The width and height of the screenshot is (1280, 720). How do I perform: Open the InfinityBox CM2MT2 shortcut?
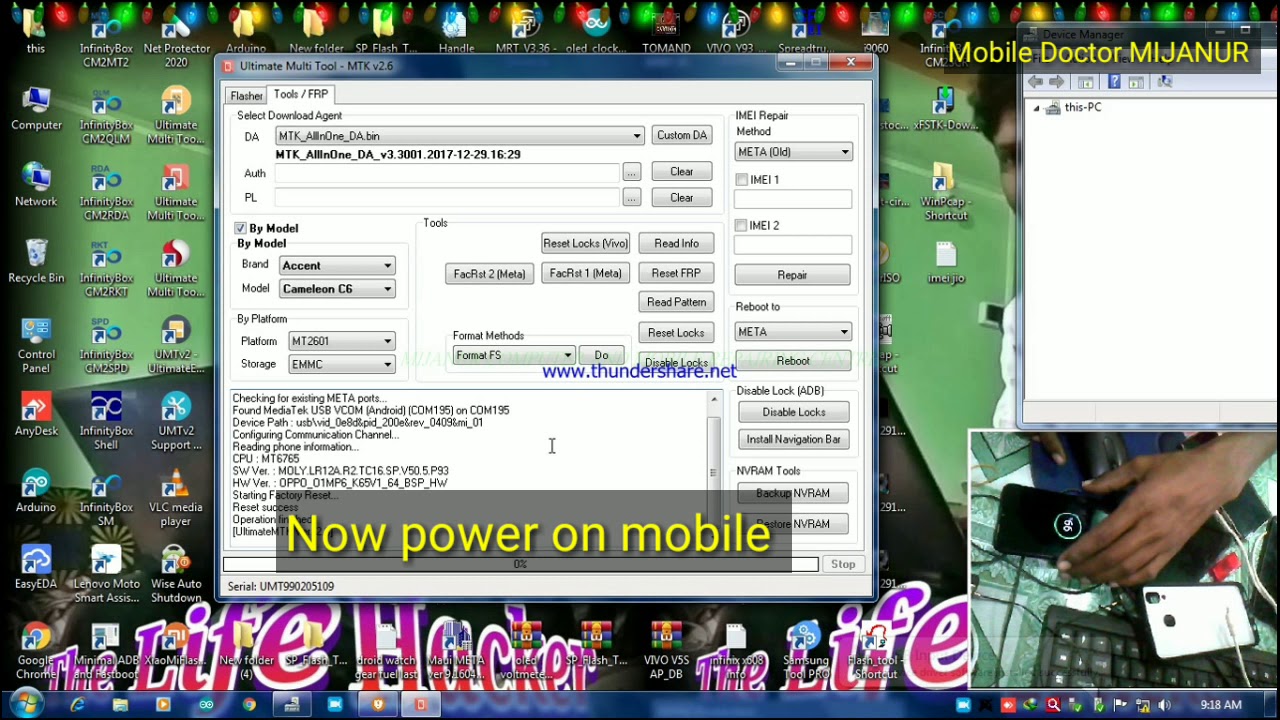106,38
